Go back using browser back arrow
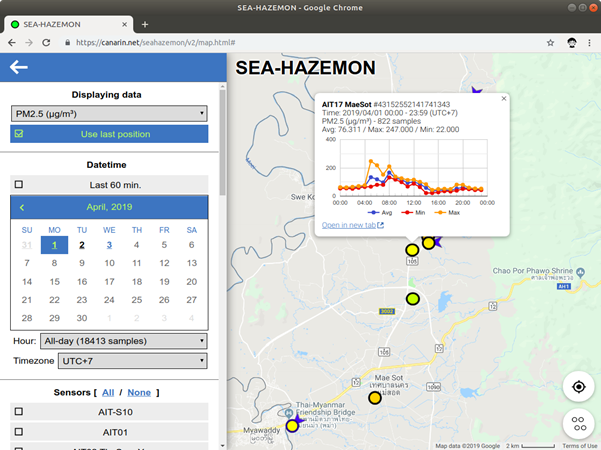Screen dimensions: 601x450 pyautogui.click(x=12, y=43)
